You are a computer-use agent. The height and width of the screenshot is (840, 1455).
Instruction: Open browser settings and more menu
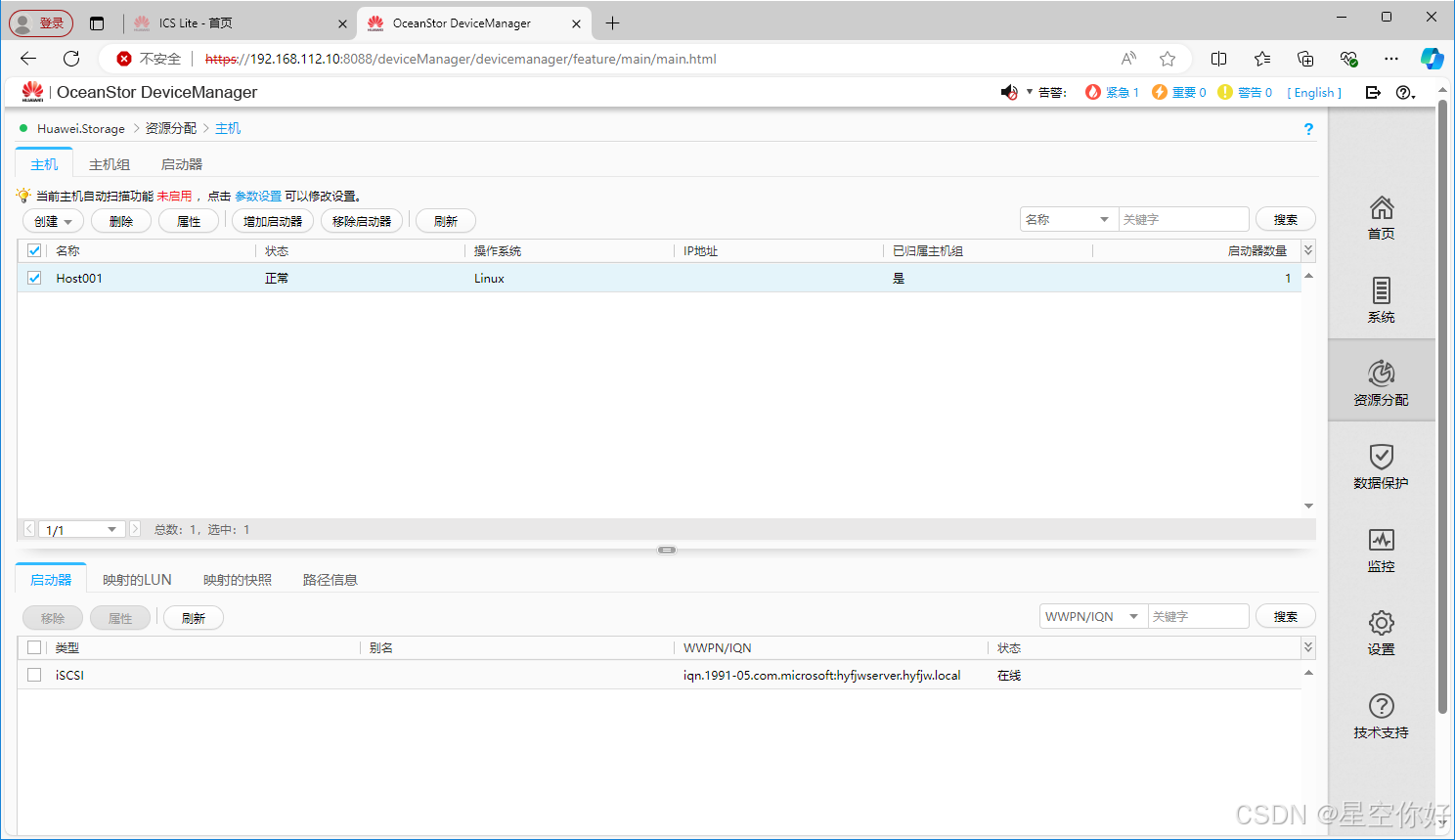[x=1391, y=59]
